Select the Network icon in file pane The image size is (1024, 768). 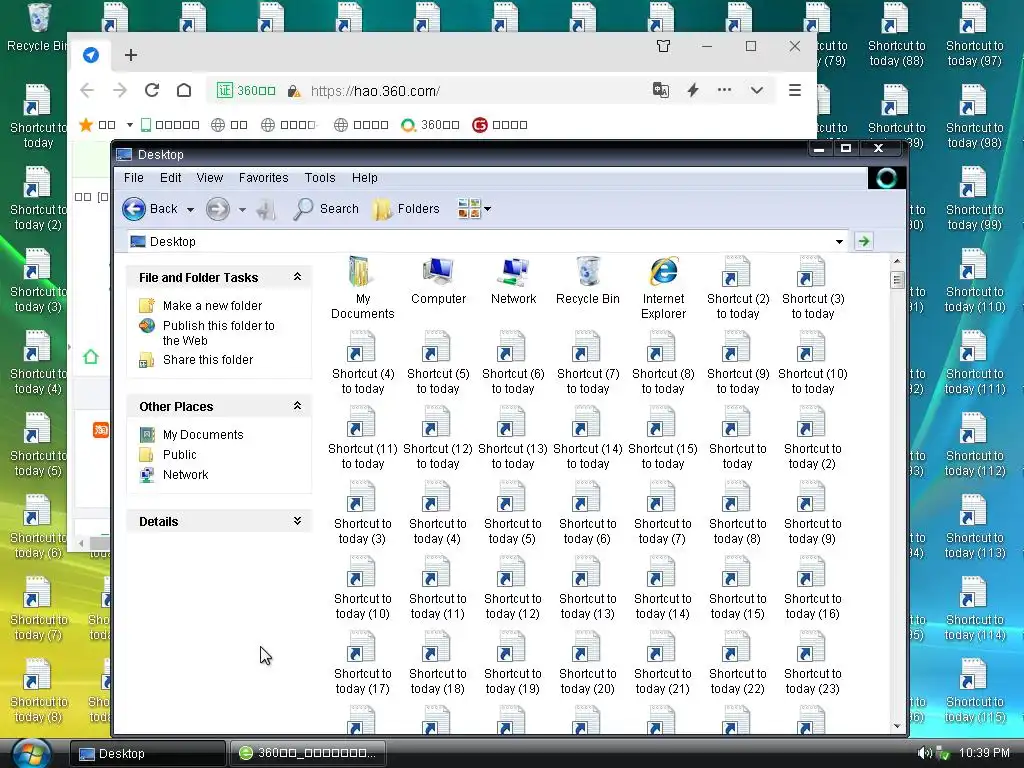513,281
